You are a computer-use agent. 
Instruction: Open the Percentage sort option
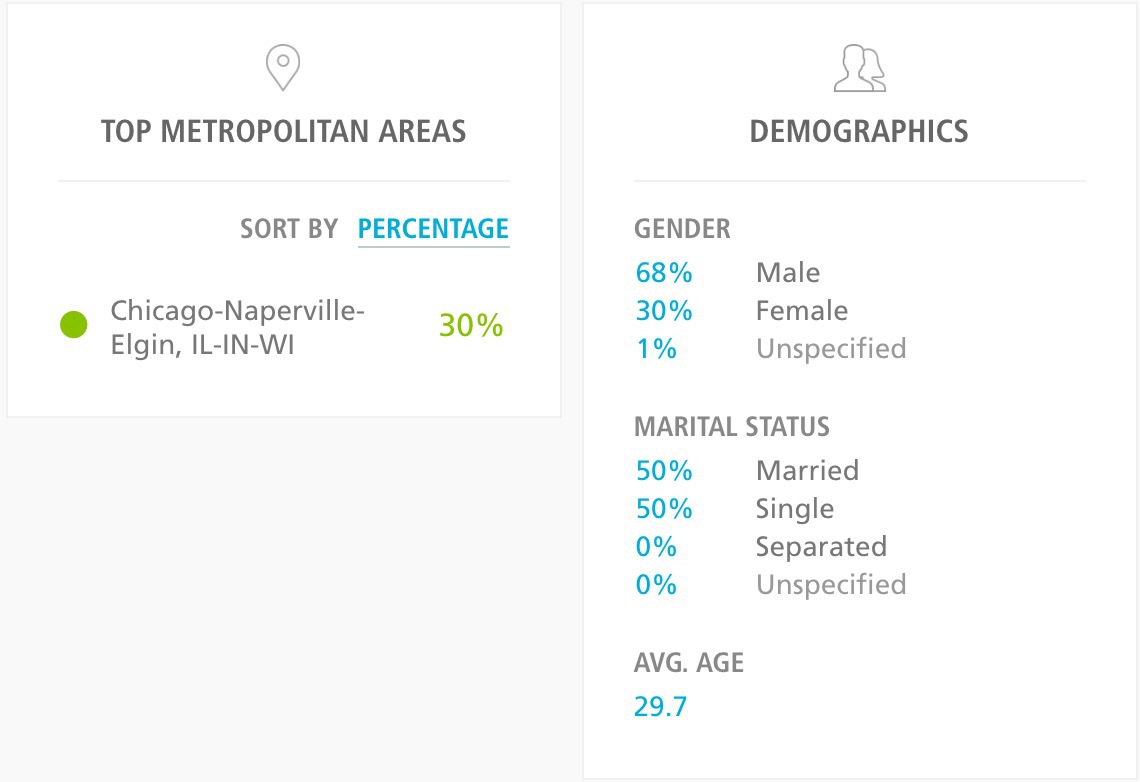(433, 229)
